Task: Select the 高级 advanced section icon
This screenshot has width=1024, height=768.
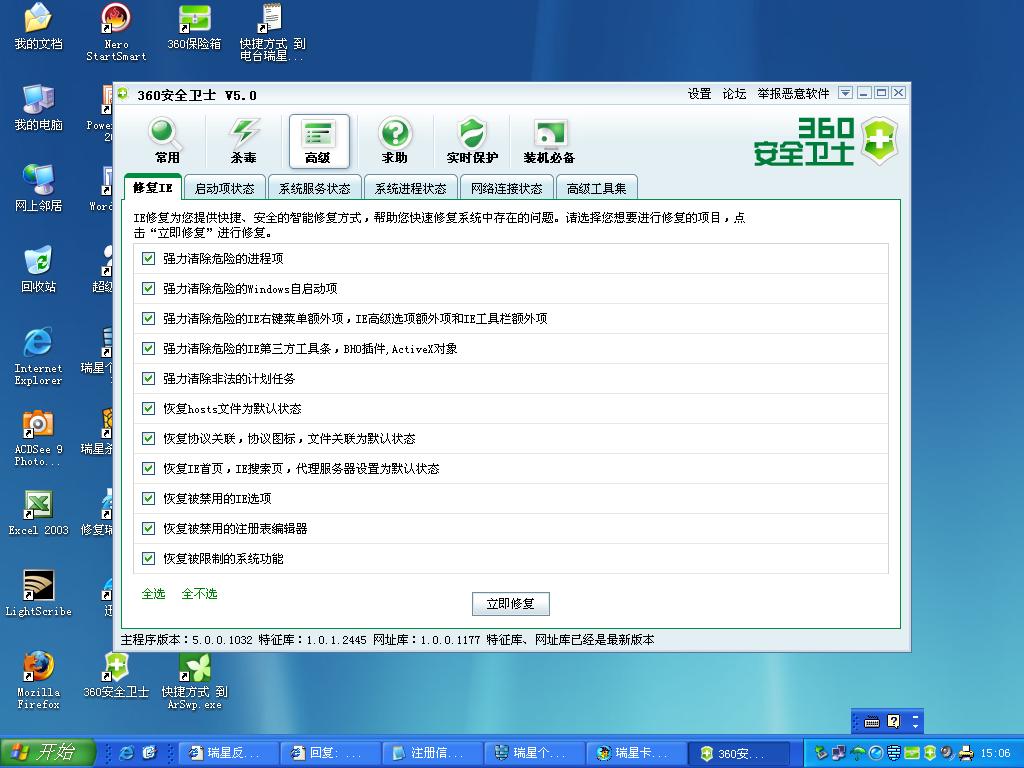Action: coord(319,141)
